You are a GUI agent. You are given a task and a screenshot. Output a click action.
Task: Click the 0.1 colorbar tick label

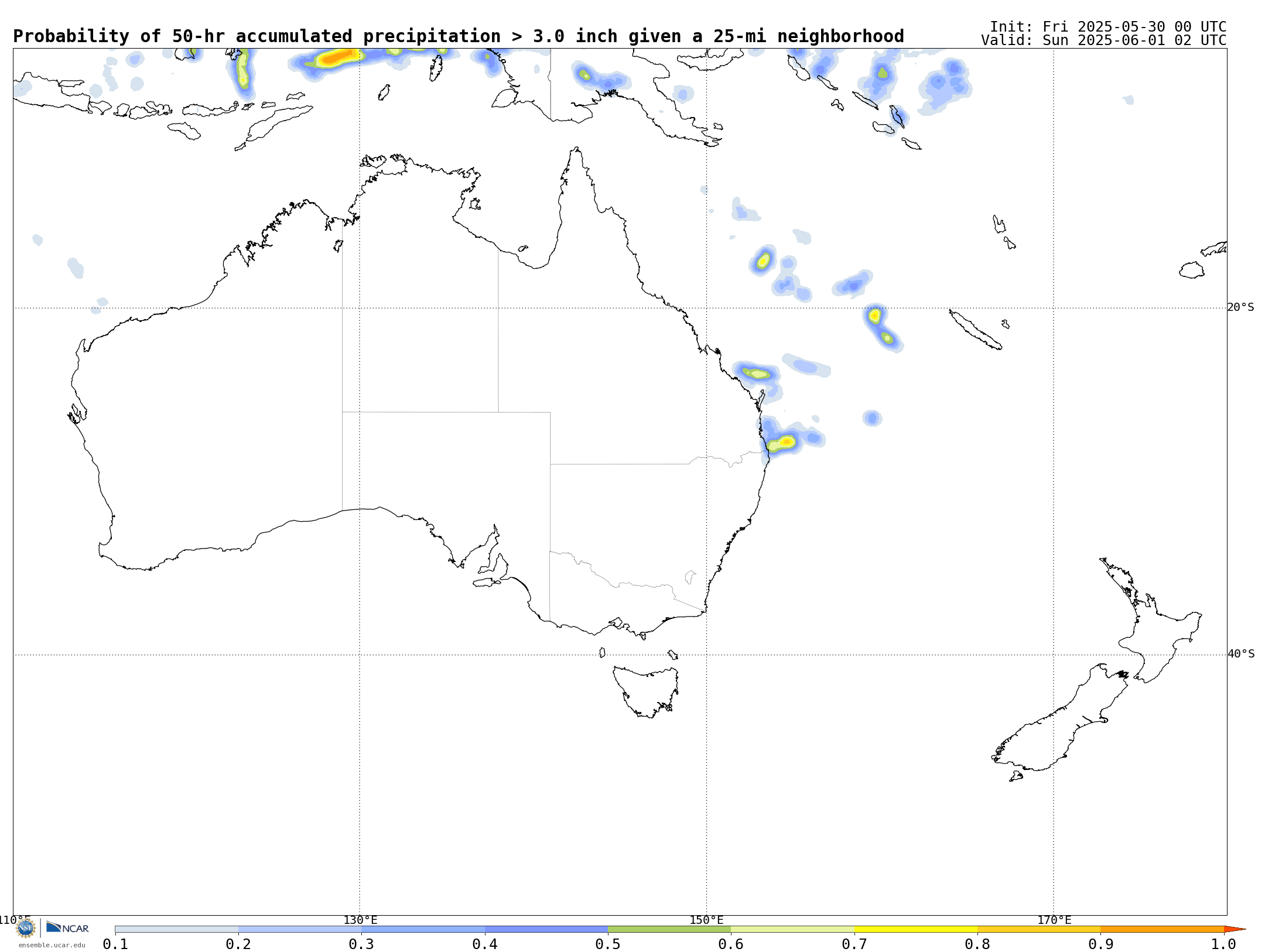[115, 944]
